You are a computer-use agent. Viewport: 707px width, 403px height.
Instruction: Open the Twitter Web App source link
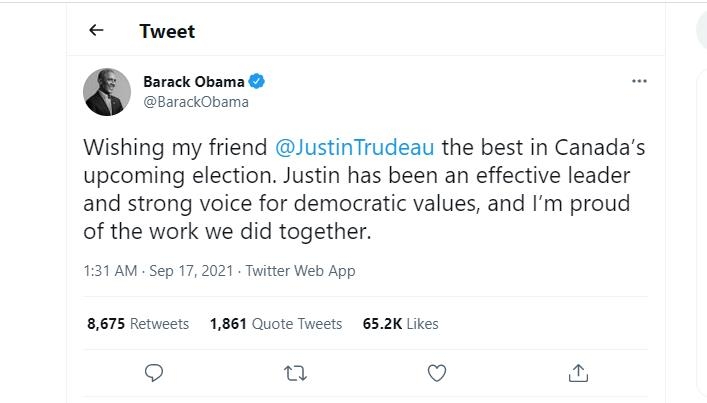[300, 270]
